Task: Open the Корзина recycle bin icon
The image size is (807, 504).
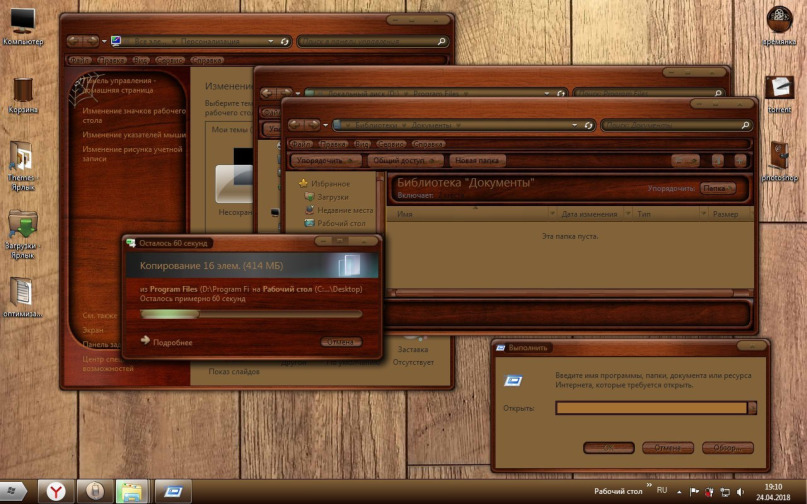Action: pos(23,95)
